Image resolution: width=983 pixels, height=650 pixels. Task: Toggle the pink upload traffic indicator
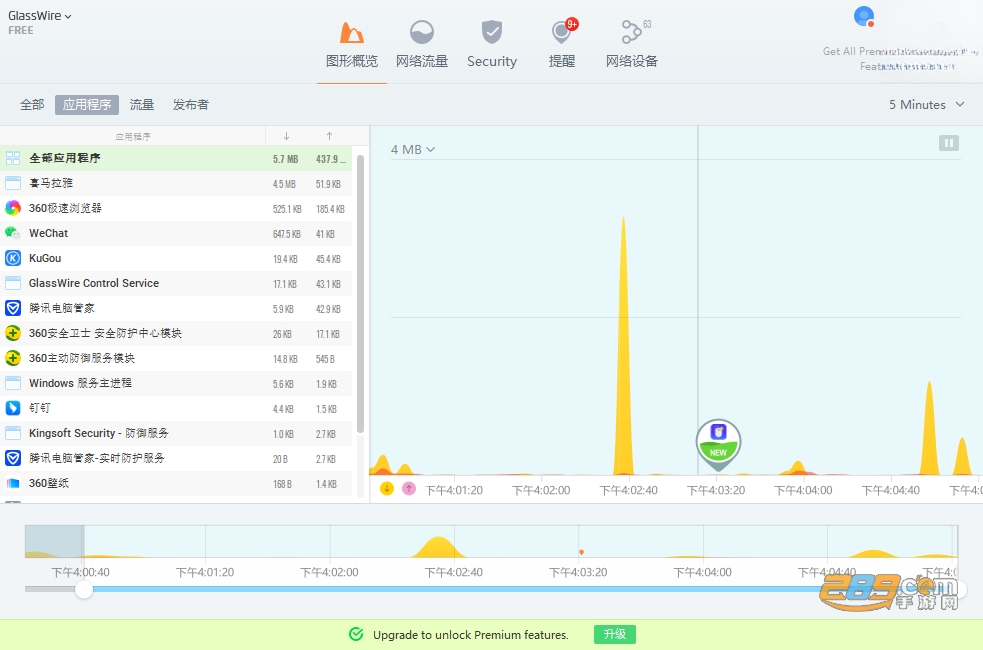coord(409,488)
